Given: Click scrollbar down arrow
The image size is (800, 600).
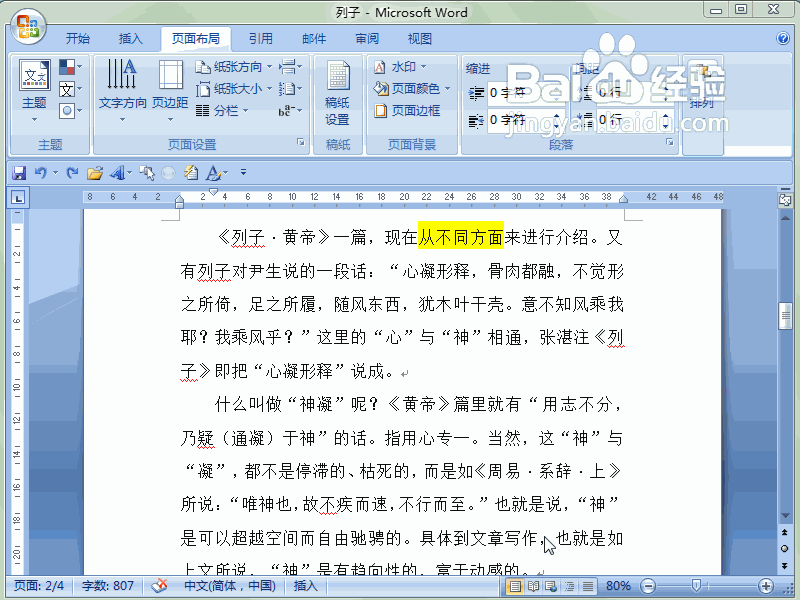Looking at the screenshot, I should point(785,516).
